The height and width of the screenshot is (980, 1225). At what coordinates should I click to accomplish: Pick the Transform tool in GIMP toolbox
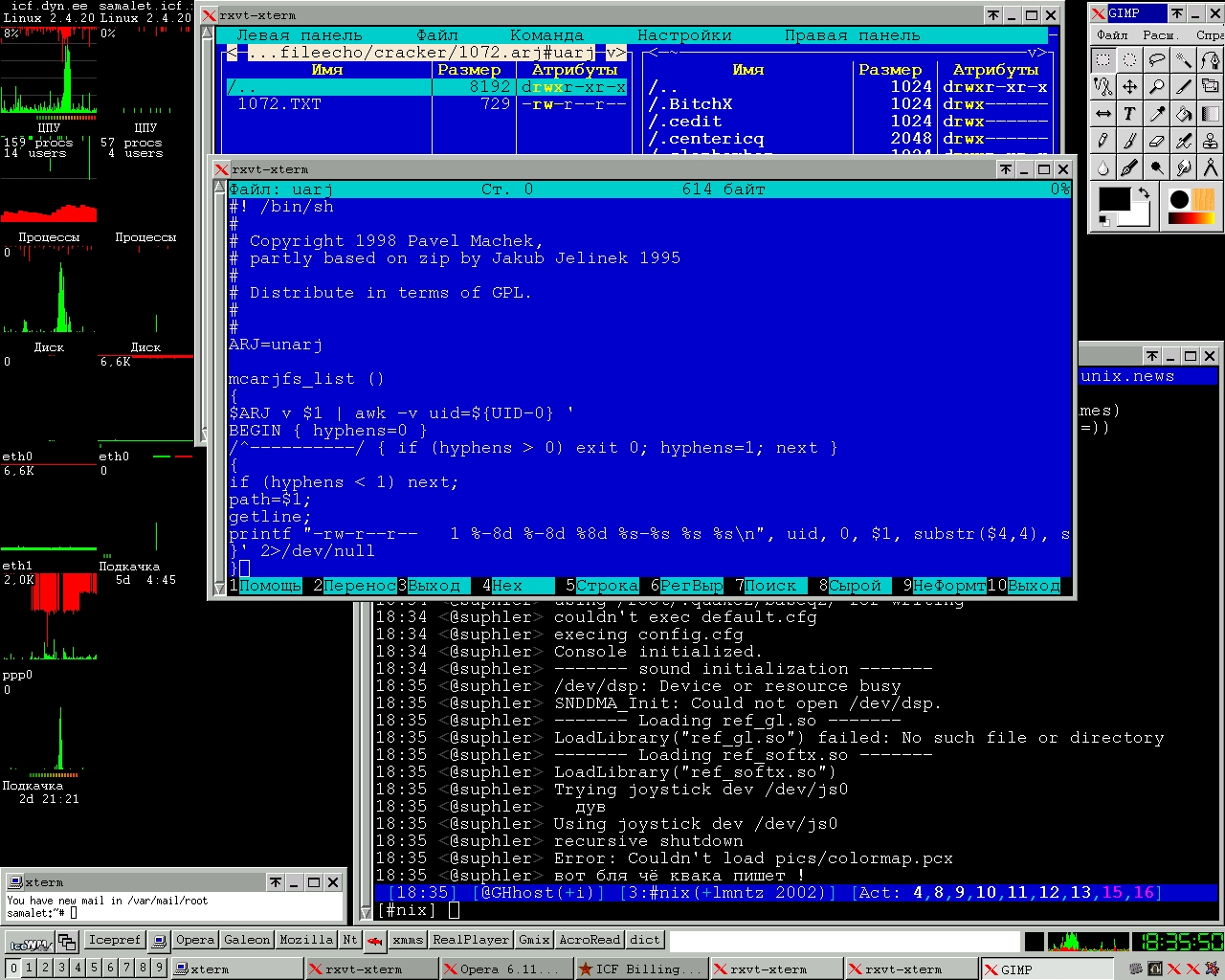click(x=1211, y=86)
